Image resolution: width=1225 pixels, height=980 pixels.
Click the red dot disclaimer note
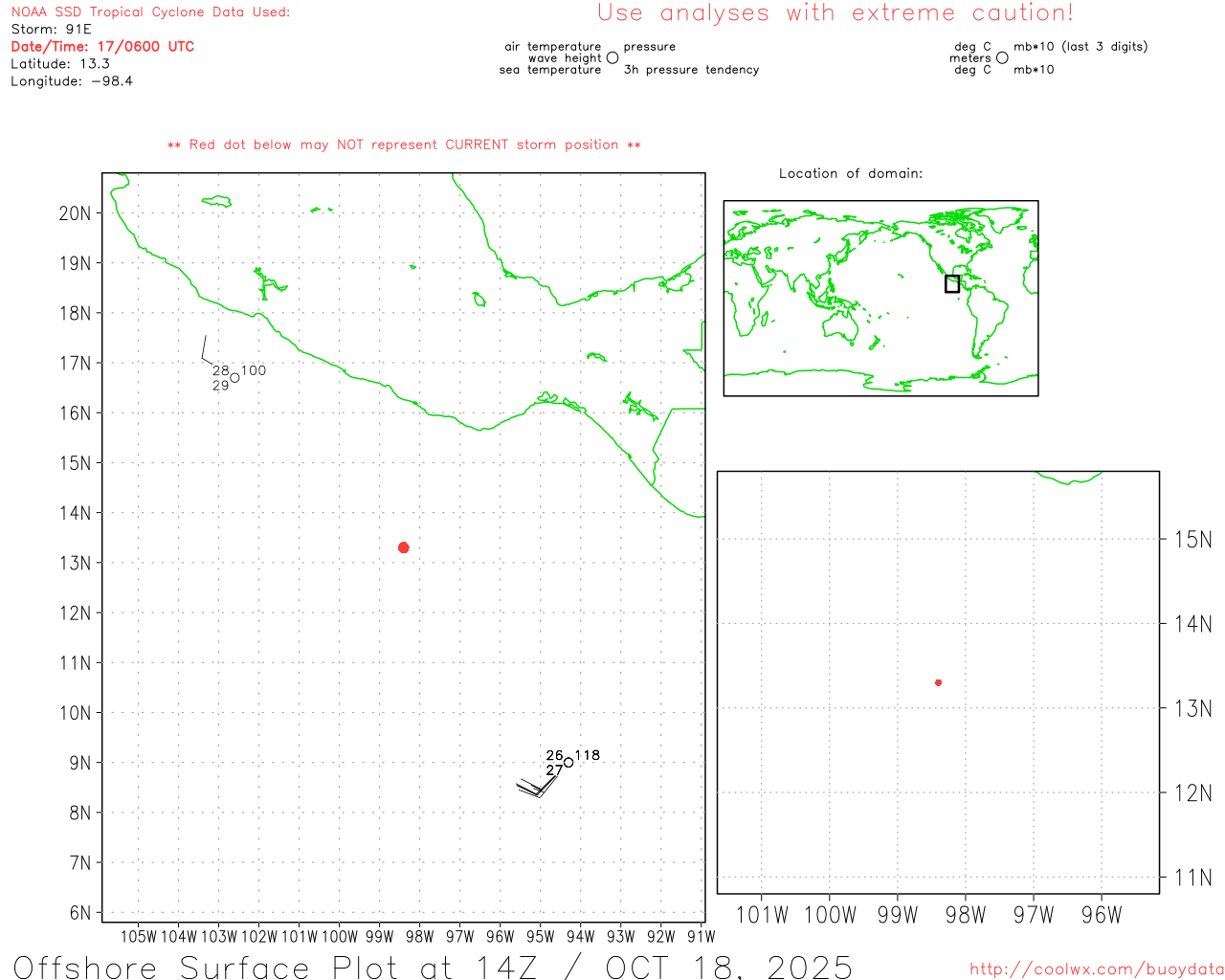pyautogui.click(x=404, y=145)
